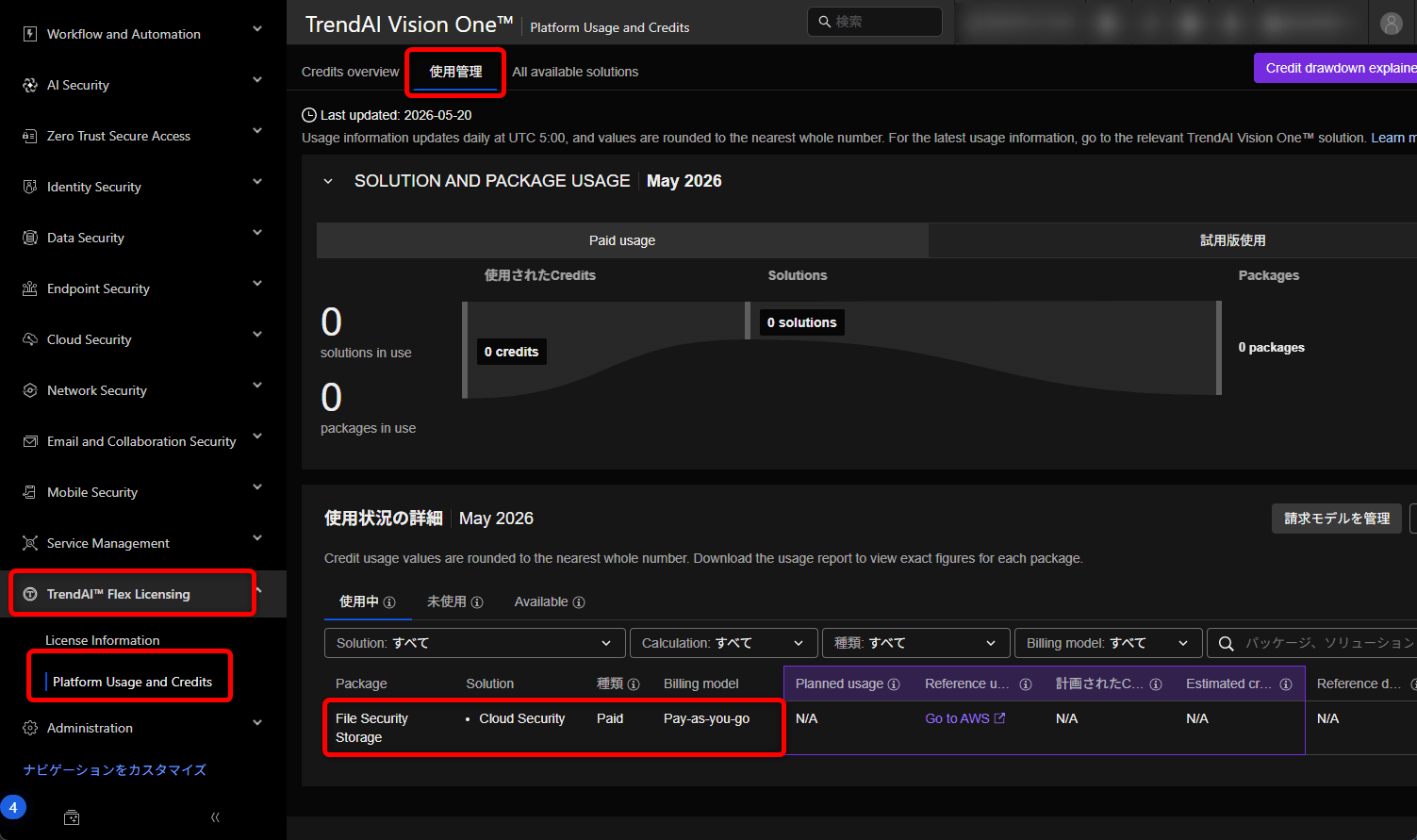This screenshot has width=1417, height=840.
Task: Click the "Pay-as-you-go" billing model cell
Action: click(707, 718)
